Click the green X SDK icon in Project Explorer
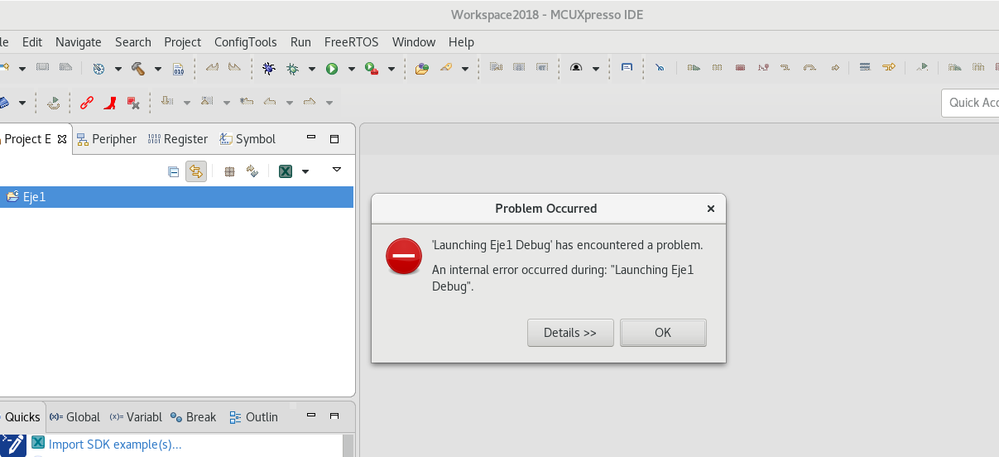The height and width of the screenshot is (457, 999). pos(285,171)
